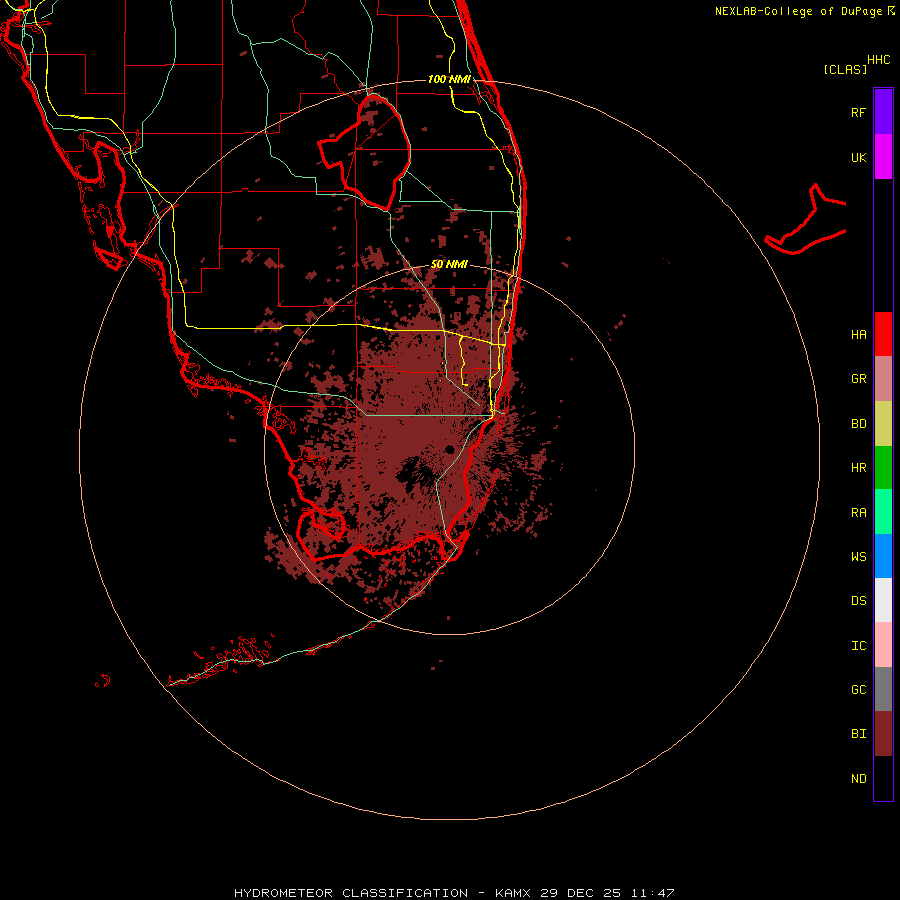Click the magenta UK color swatch

click(883, 157)
